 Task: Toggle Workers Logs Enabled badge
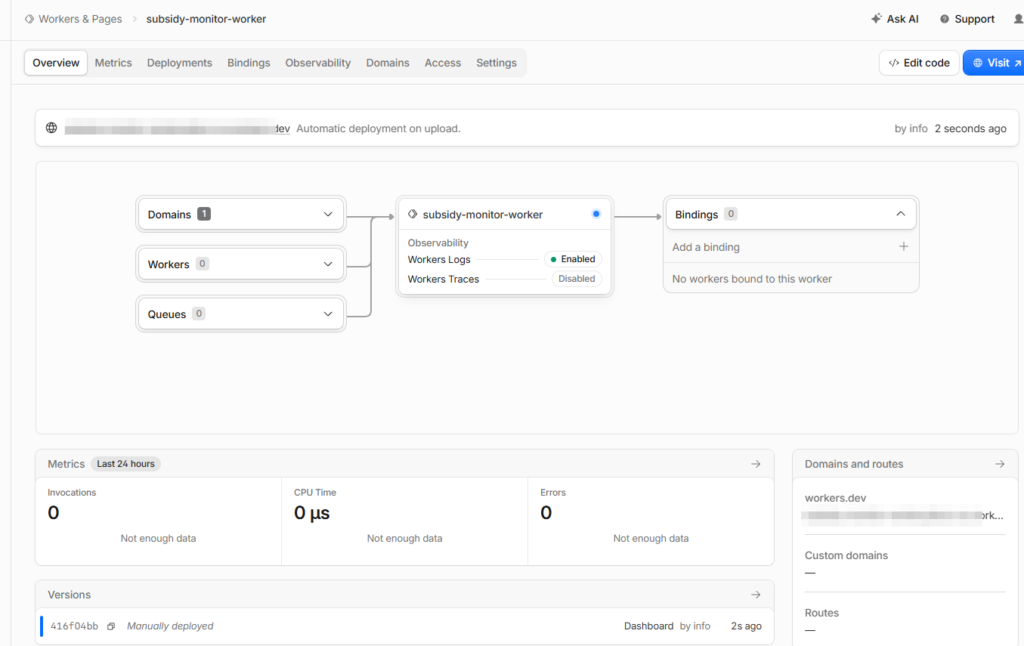point(573,259)
